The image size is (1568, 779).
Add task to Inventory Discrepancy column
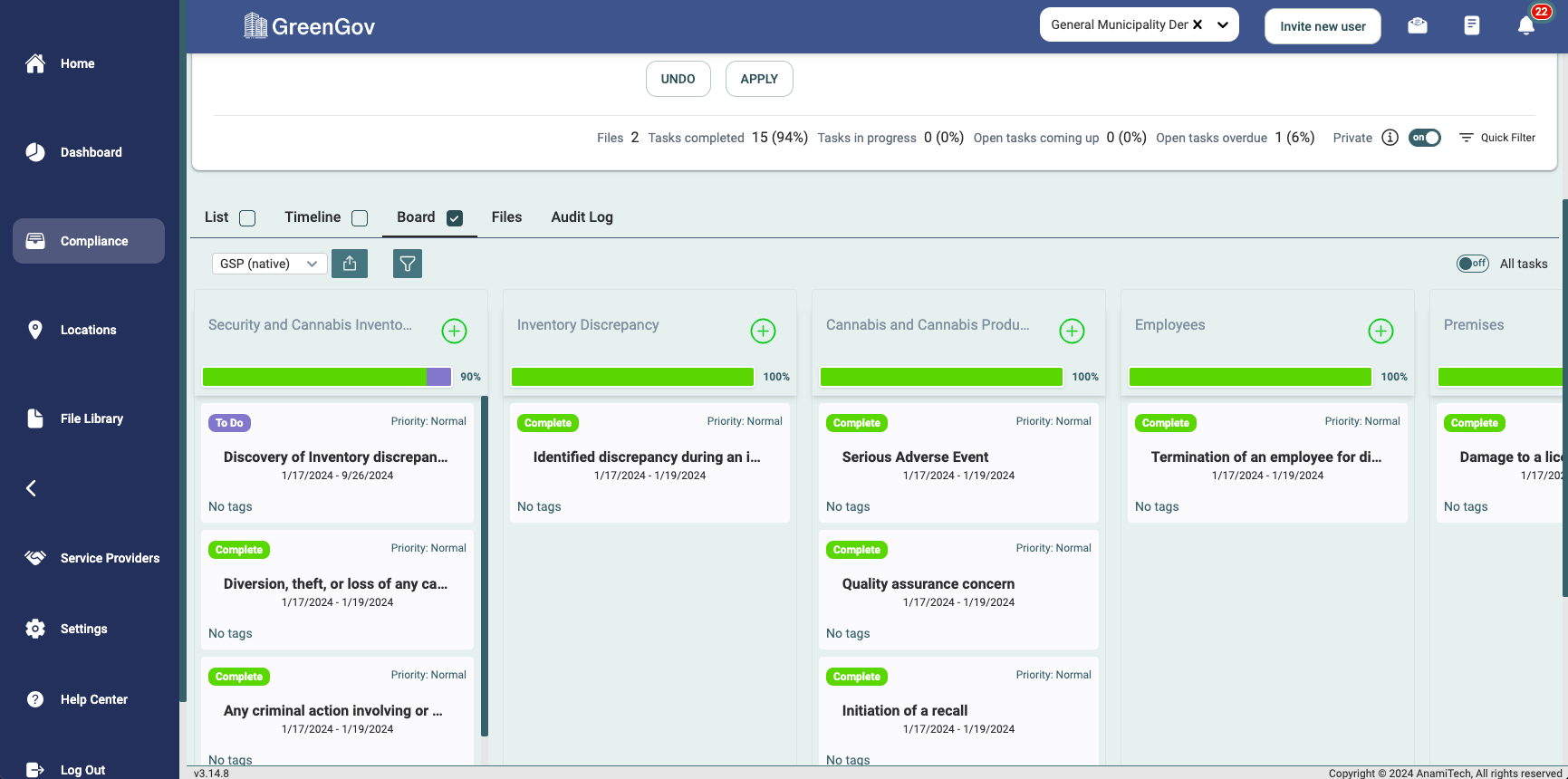(763, 332)
